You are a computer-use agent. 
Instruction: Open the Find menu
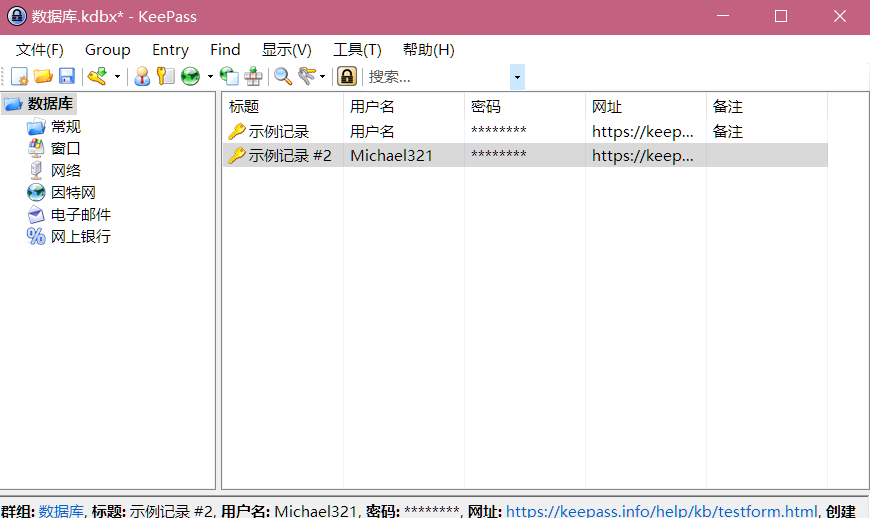click(x=225, y=50)
